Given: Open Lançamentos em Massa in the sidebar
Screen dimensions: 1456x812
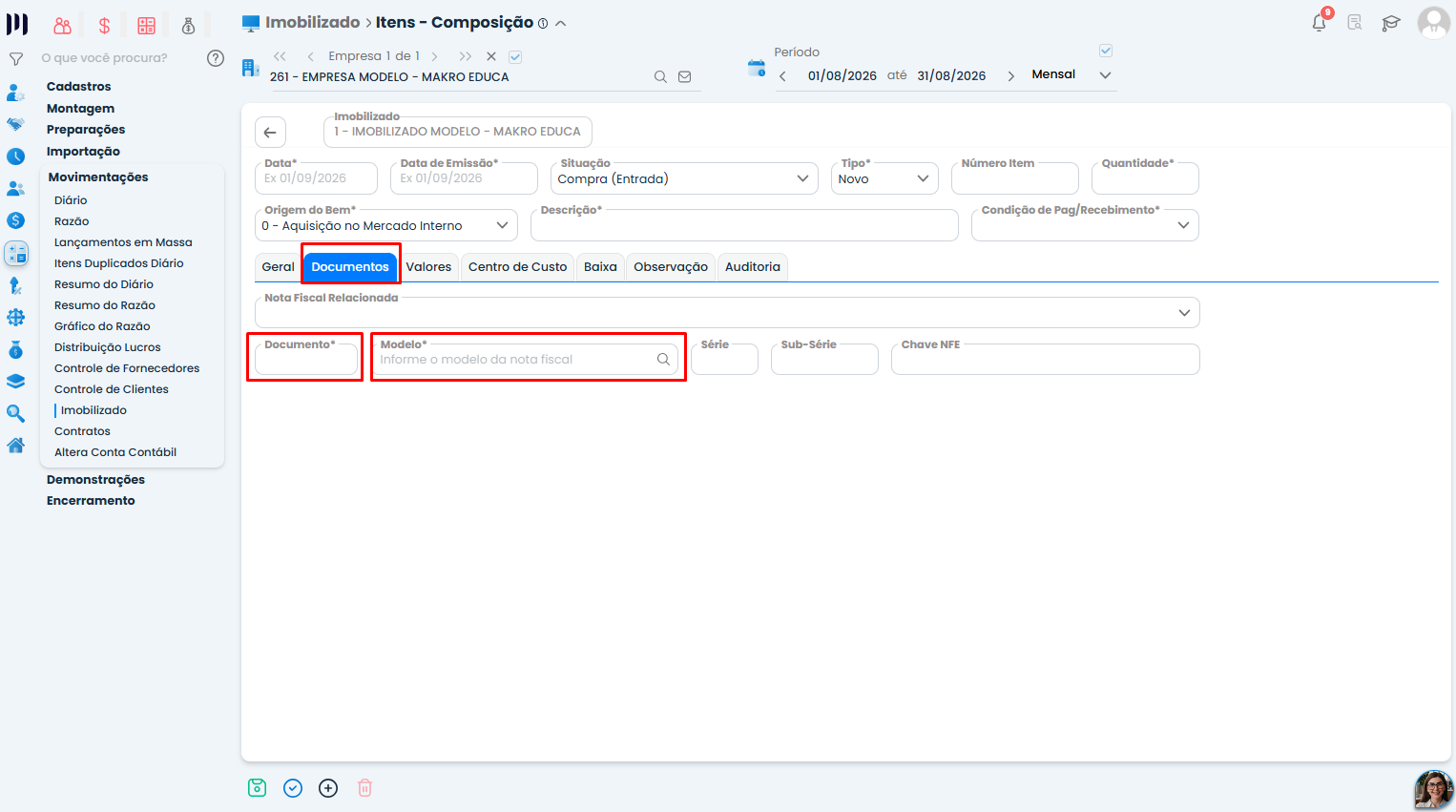Looking at the screenshot, I should [123, 242].
